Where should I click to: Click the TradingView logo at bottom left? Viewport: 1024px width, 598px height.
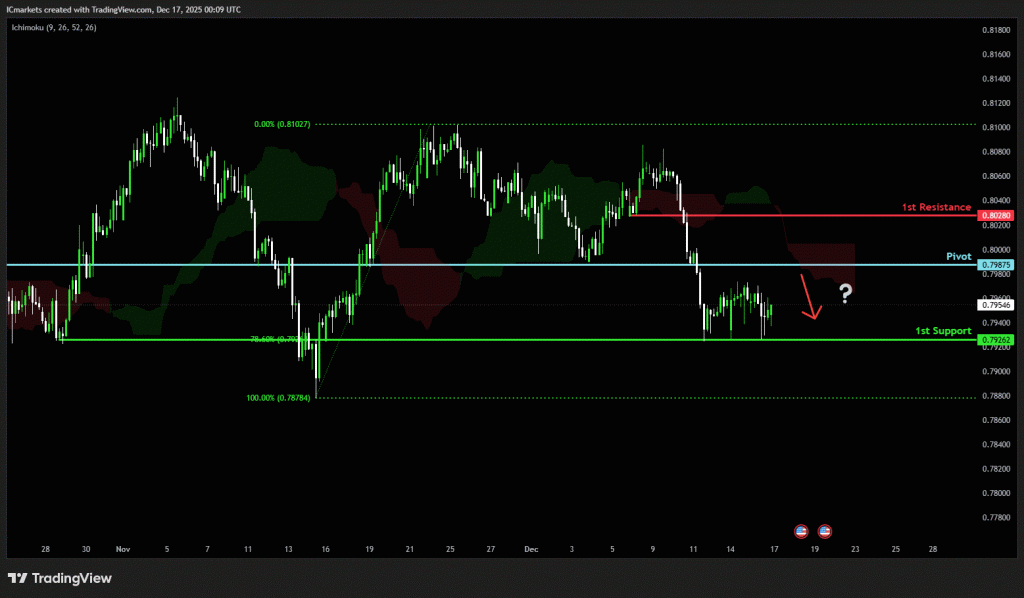point(60,578)
